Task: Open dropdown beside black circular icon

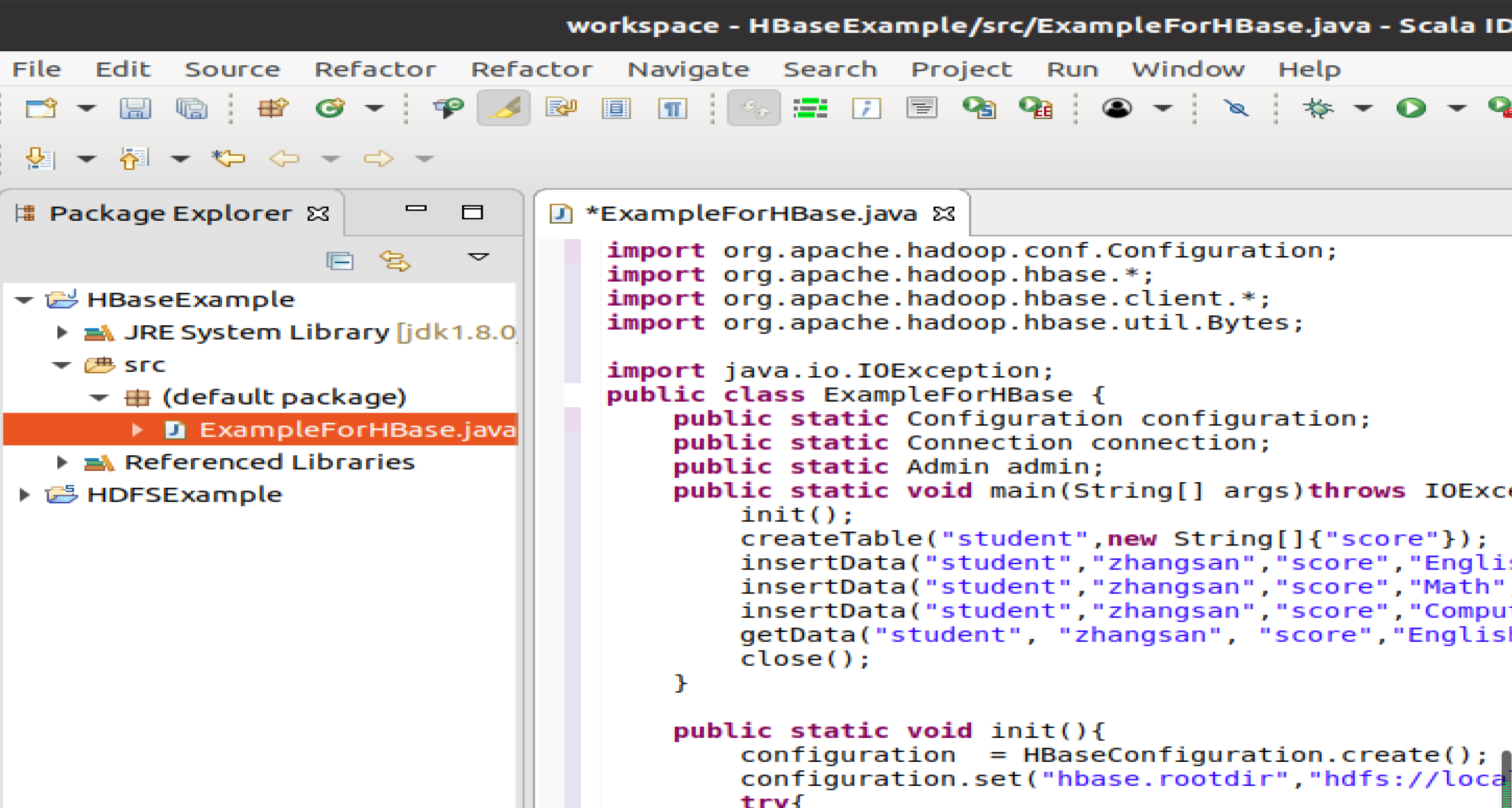Action: click(1163, 108)
